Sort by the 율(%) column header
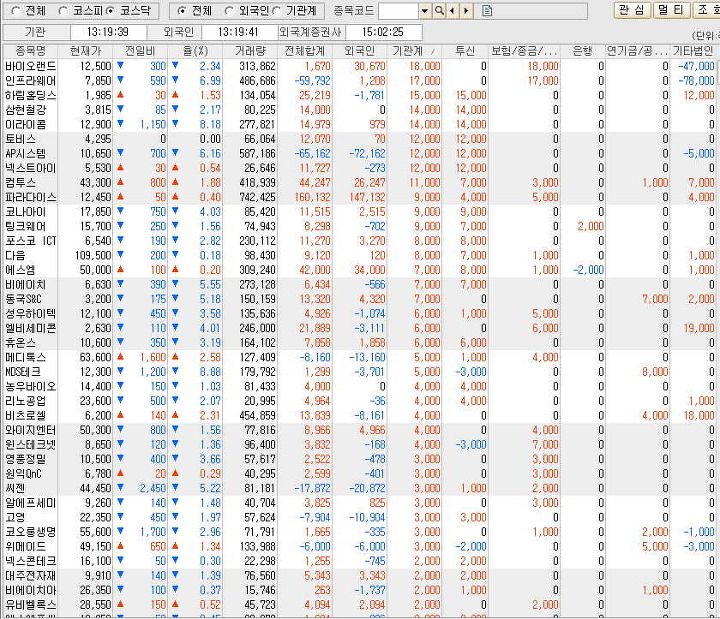720x619 pixels. pyautogui.click(x=195, y=51)
